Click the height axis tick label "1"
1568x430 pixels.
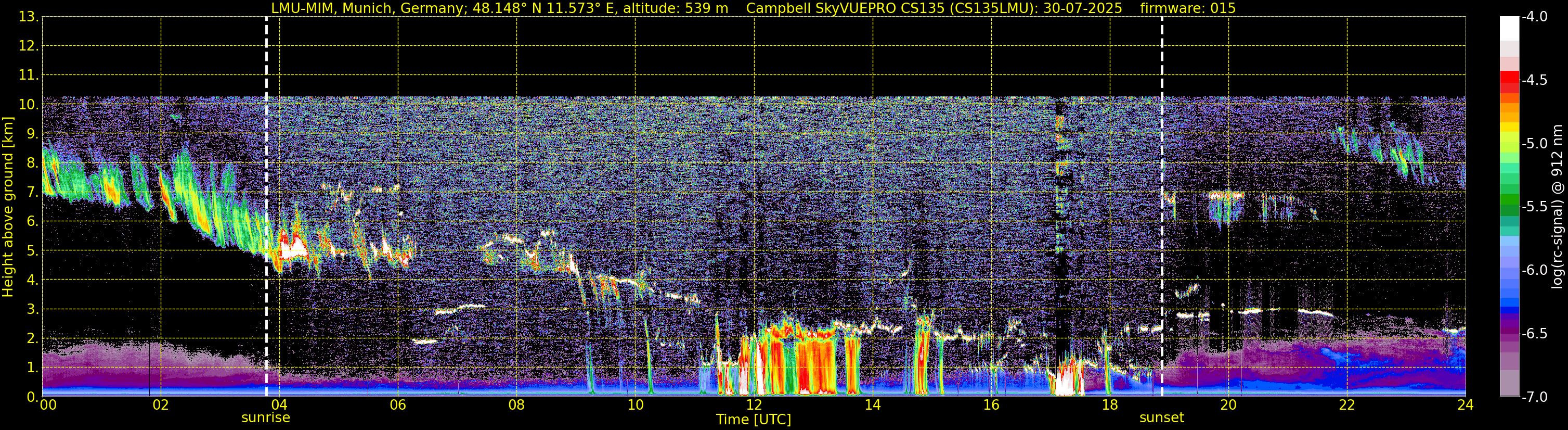point(32,368)
